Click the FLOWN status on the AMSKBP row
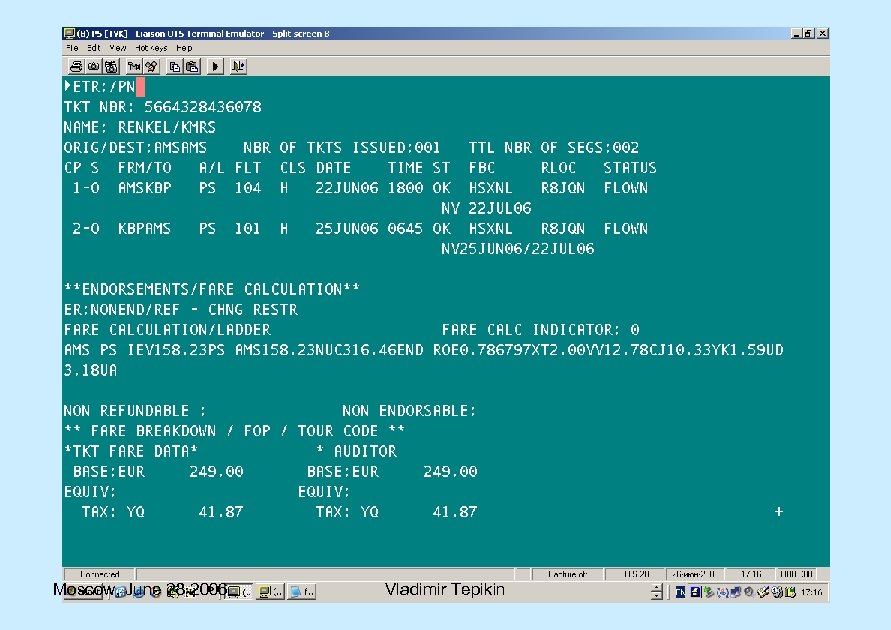The height and width of the screenshot is (630, 891). 626,188
